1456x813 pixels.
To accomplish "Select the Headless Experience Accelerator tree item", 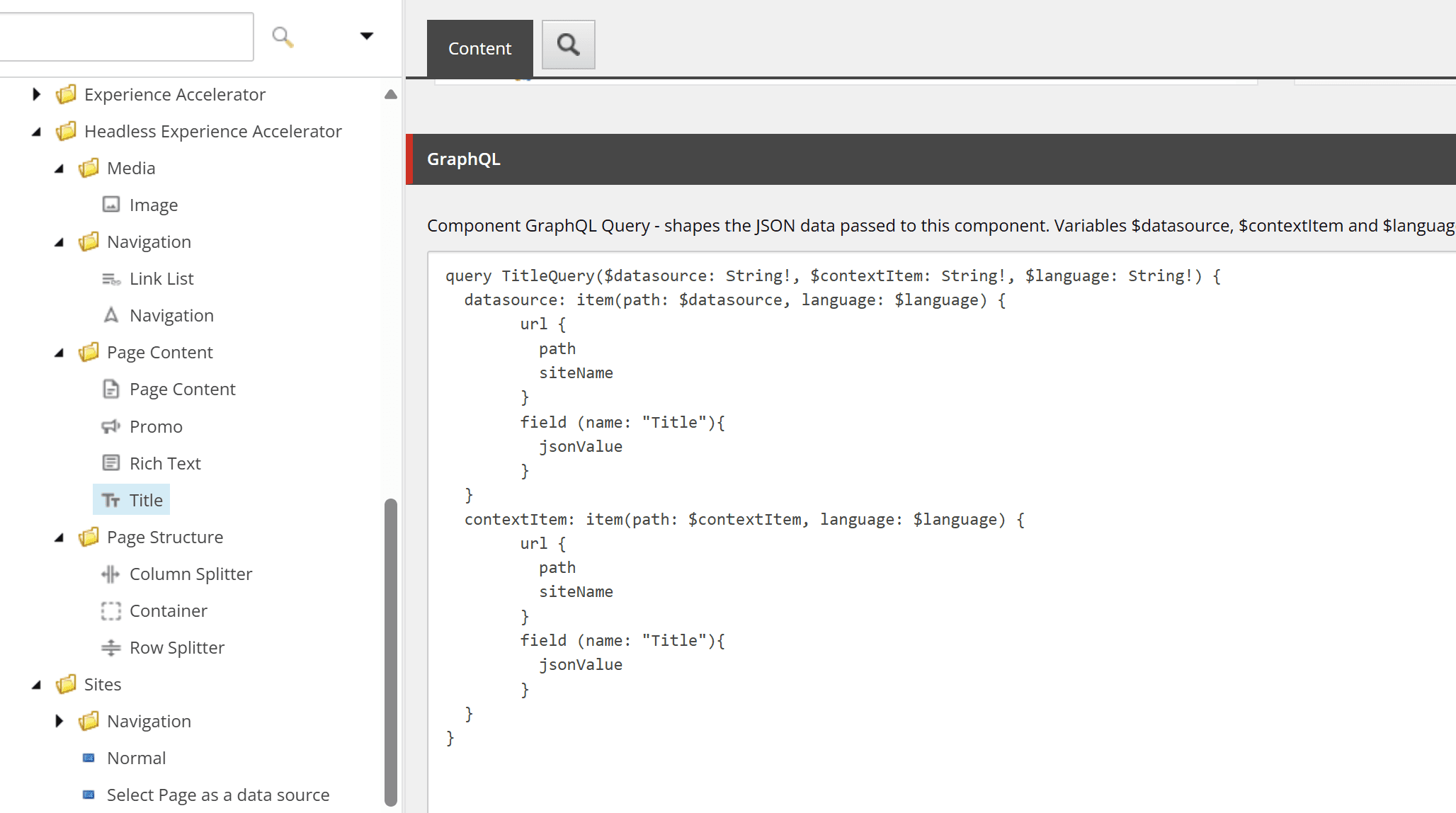I will tap(212, 131).
